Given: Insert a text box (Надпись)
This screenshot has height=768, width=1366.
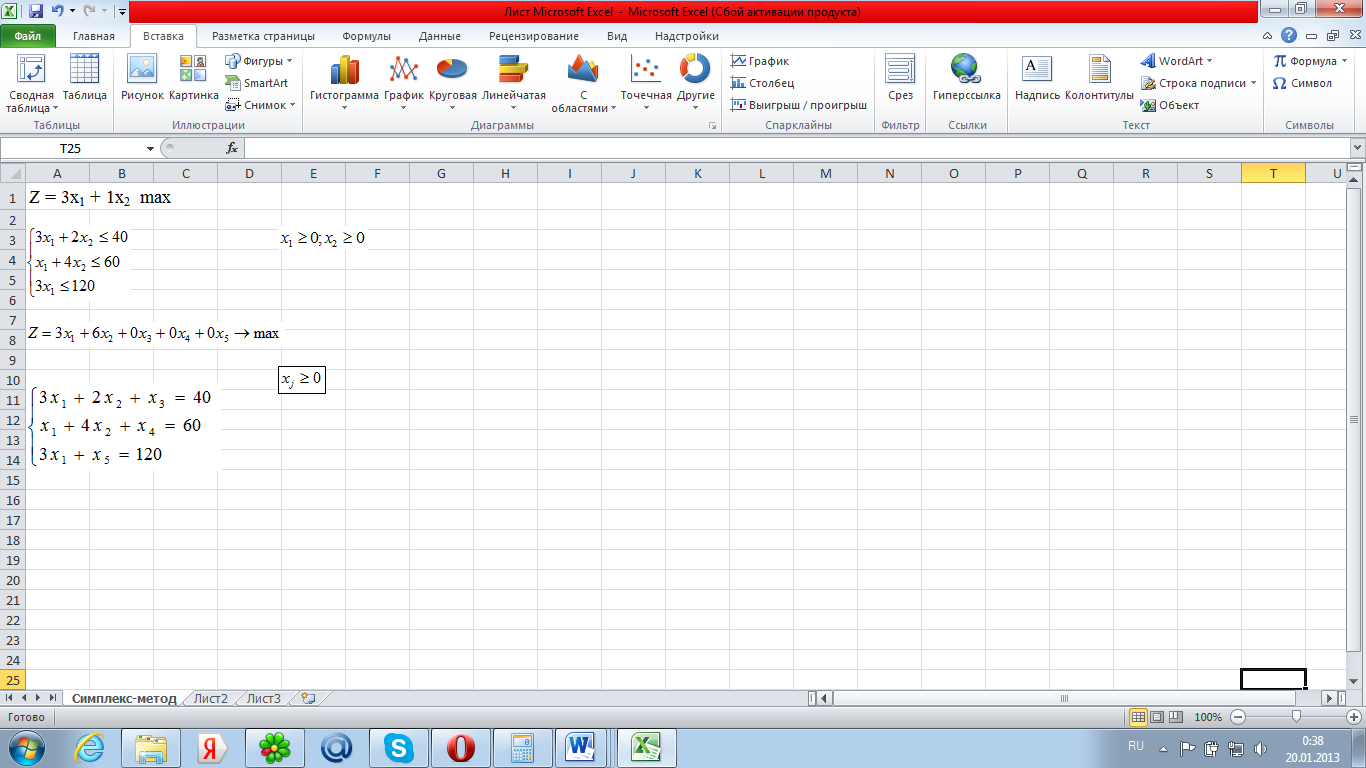Looking at the screenshot, I should point(1037,80).
